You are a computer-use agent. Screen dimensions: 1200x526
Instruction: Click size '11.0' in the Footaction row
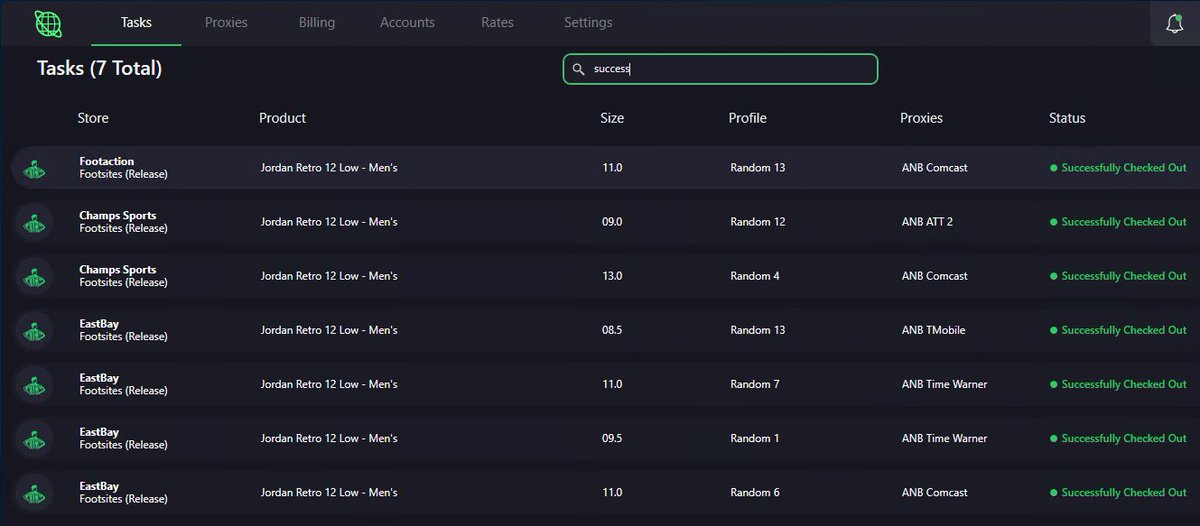point(612,168)
